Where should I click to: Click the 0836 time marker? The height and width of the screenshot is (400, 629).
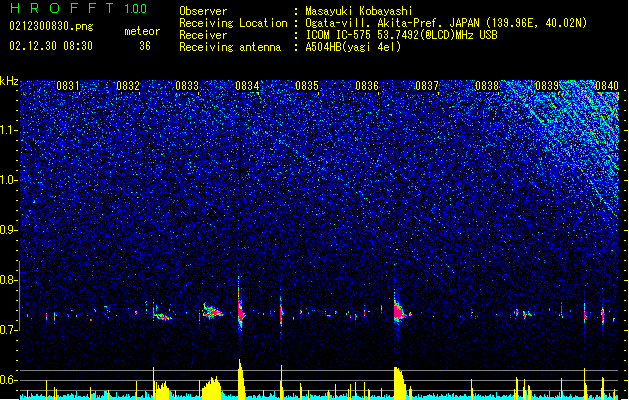(x=367, y=86)
